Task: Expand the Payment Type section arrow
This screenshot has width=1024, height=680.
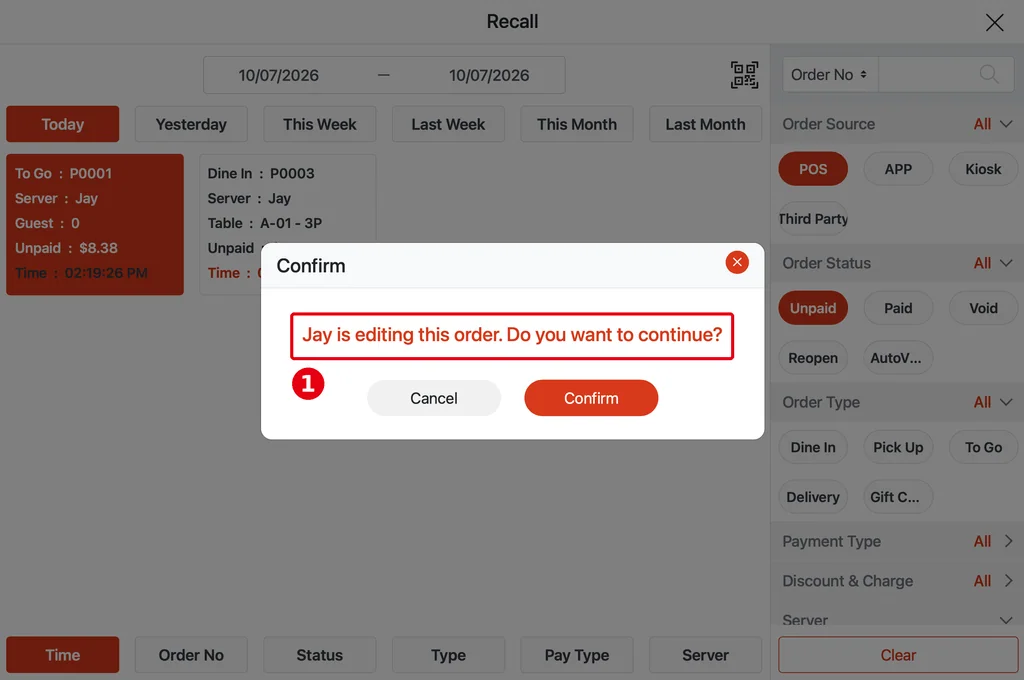Action: [x=1008, y=542]
